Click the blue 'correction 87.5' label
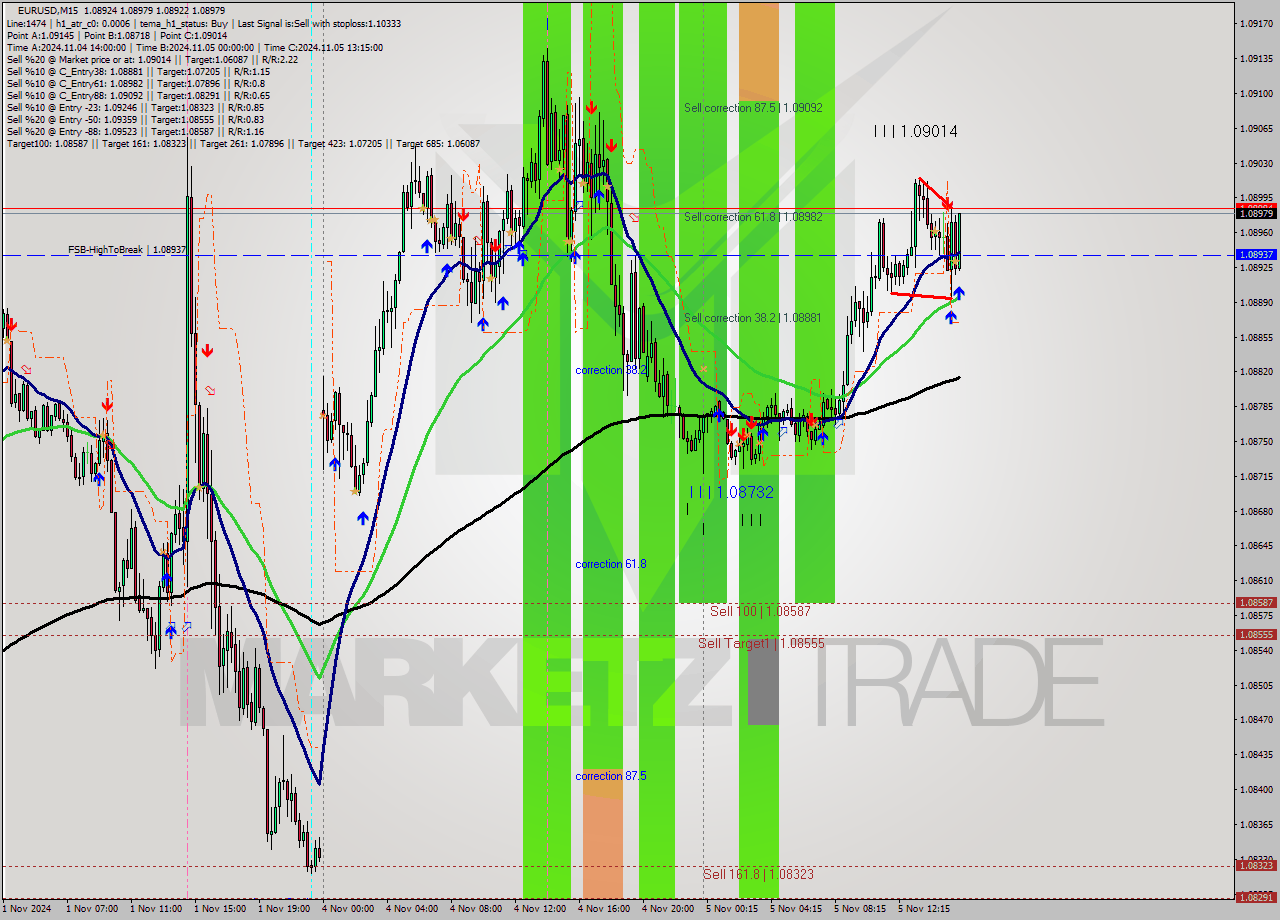Image resolution: width=1280 pixels, height=920 pixels. pyautogui.click(x=611, y=776)
